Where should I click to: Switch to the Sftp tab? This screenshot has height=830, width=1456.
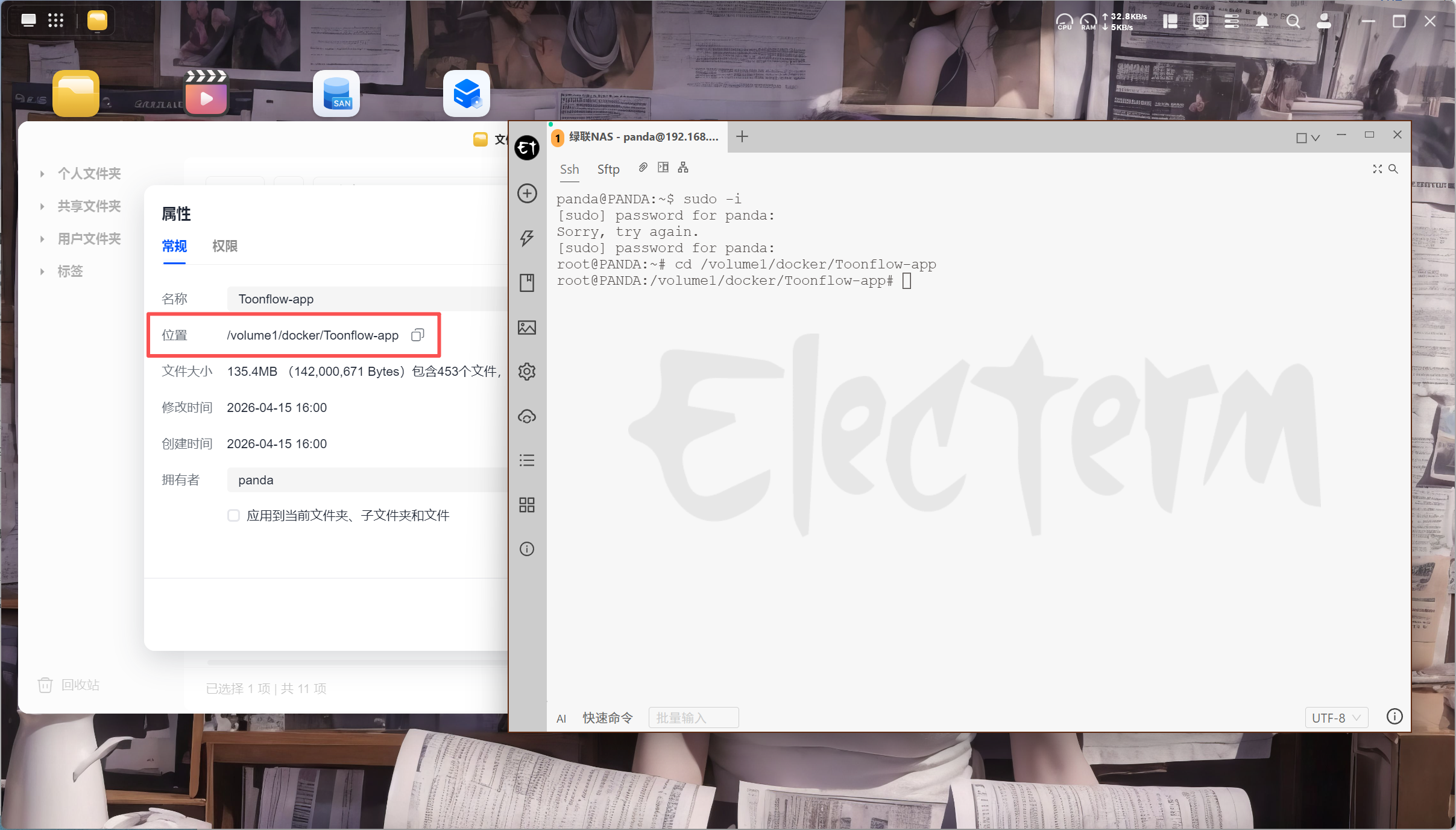coord(608,169)
